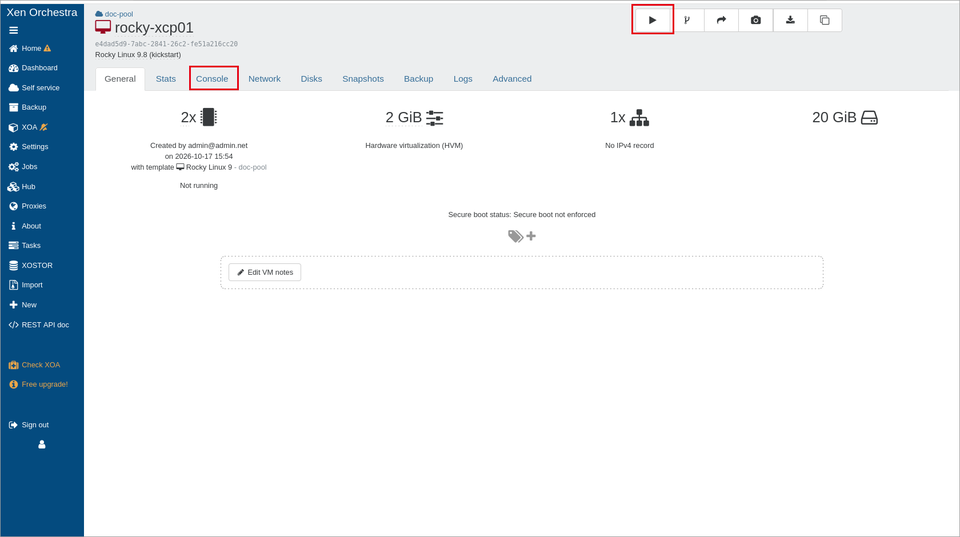Open REST API doc
This screenshot has height=537, width=960.
click(x=39, y=325)
